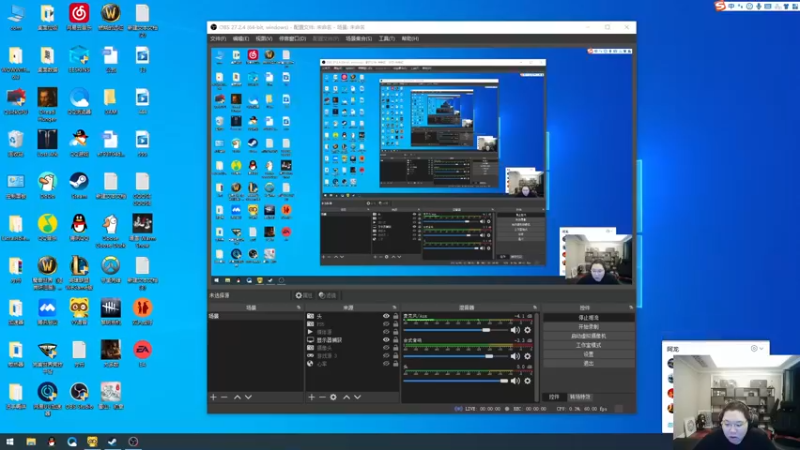
Task: Remove selected source with minus icon
Action: pos(322,397)
